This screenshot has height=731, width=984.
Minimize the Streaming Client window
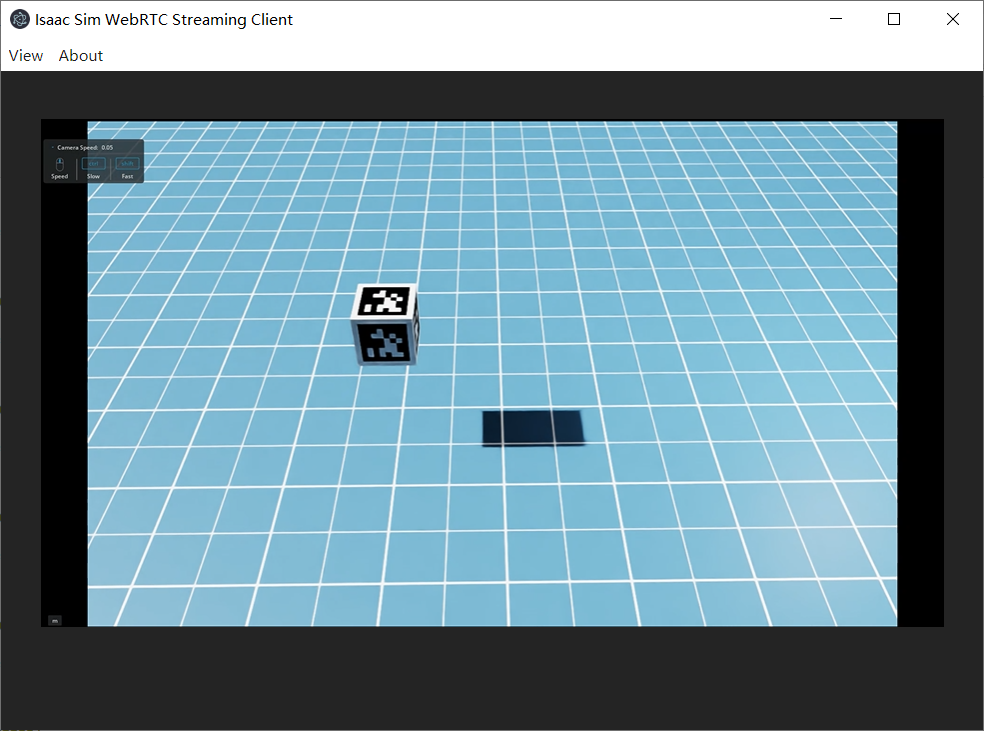tap(836, 19)
